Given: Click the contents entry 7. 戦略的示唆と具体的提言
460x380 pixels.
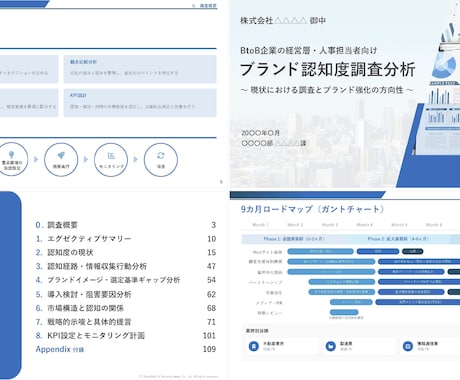Looking at the screenshot, I should [83, 322].
